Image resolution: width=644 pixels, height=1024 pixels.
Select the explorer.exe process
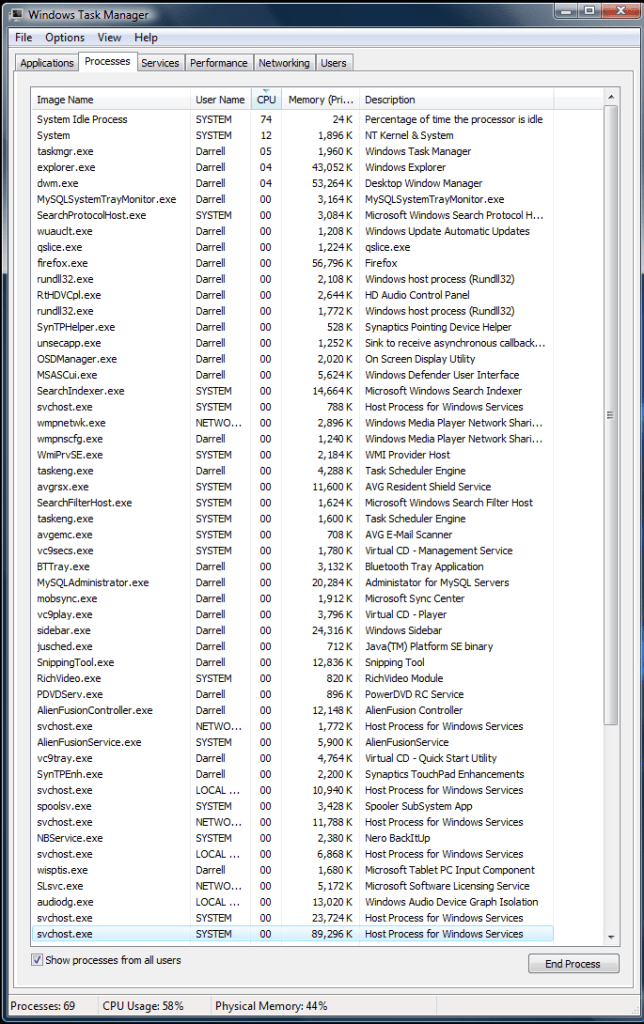click(66, 167)
